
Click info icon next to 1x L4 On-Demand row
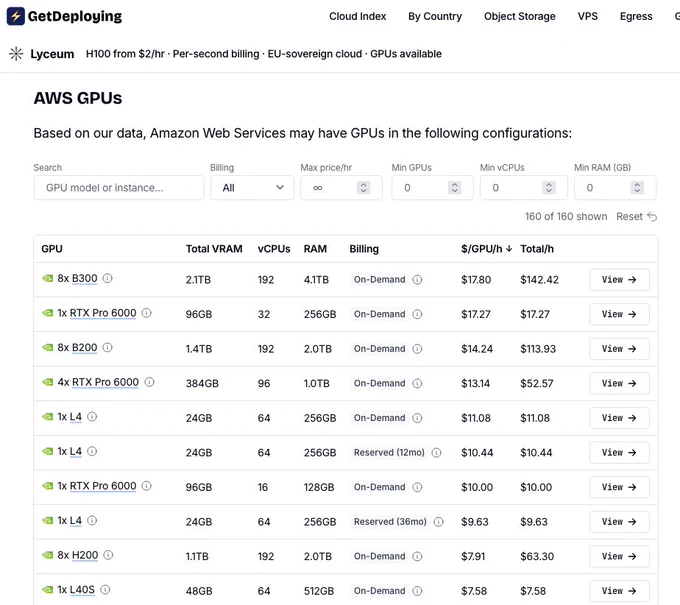click(x=92, y=417)
